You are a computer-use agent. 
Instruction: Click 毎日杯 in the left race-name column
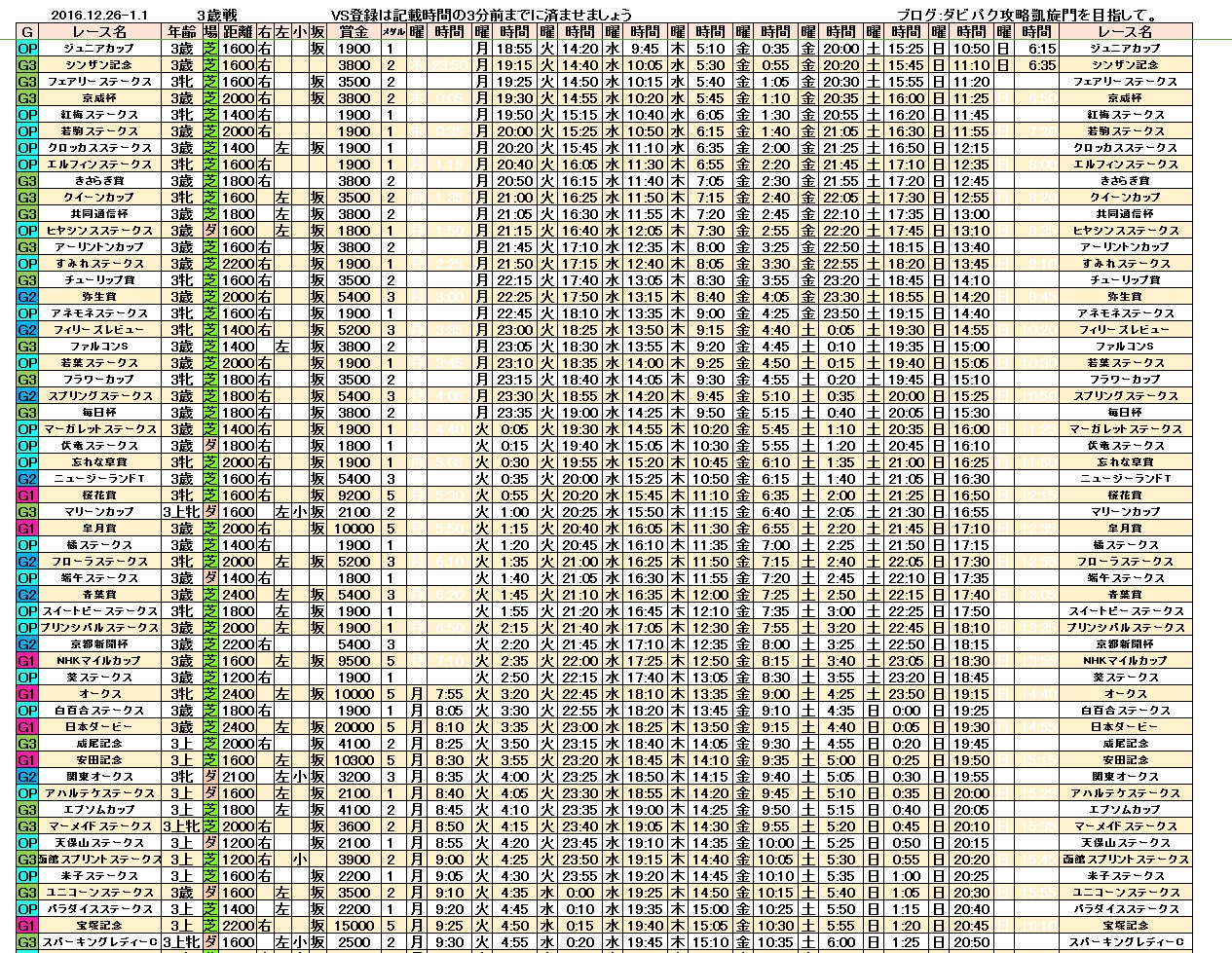(x=99, y=413)
